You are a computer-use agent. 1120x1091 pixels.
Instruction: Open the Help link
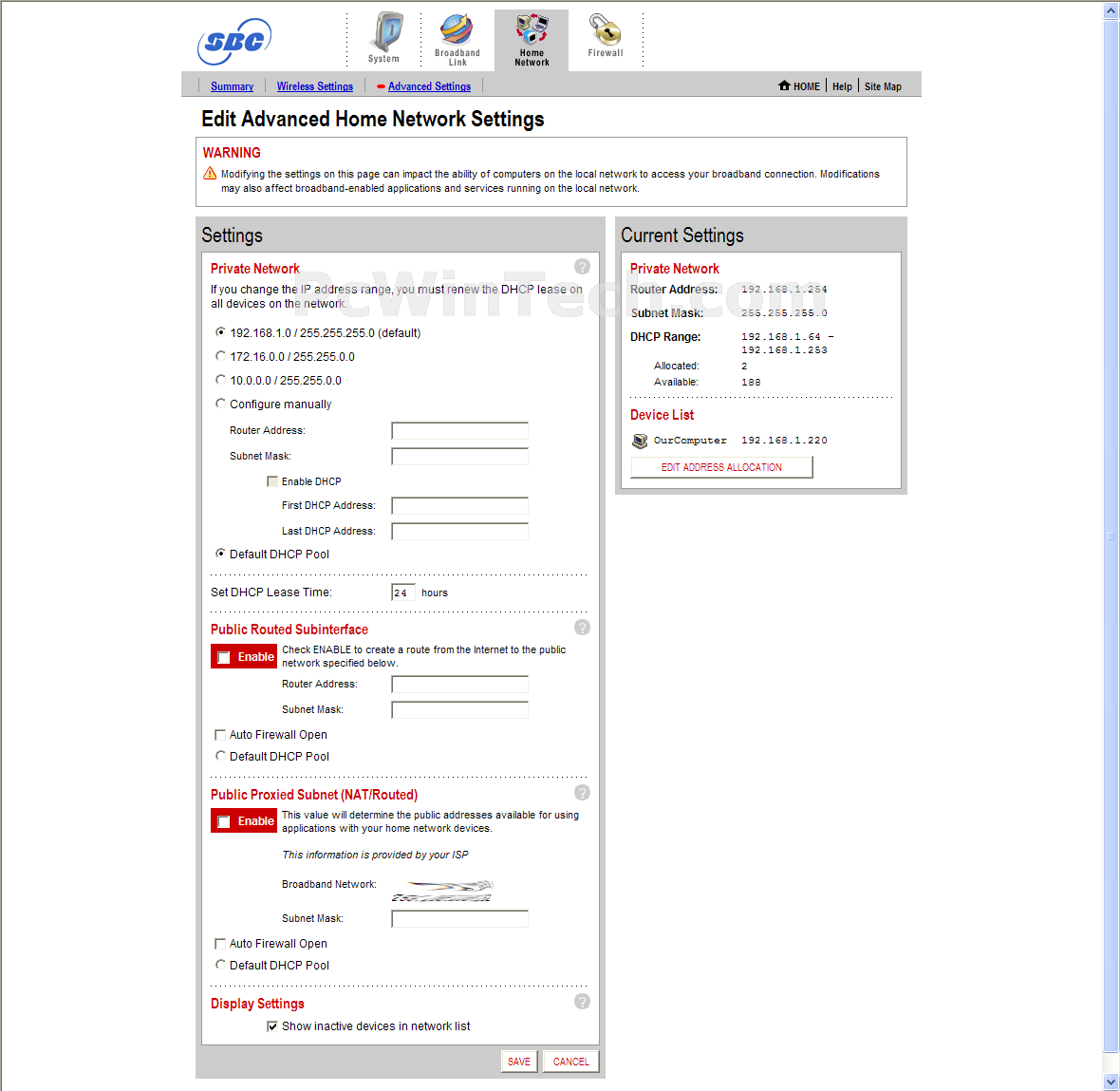tap(842, 86)
